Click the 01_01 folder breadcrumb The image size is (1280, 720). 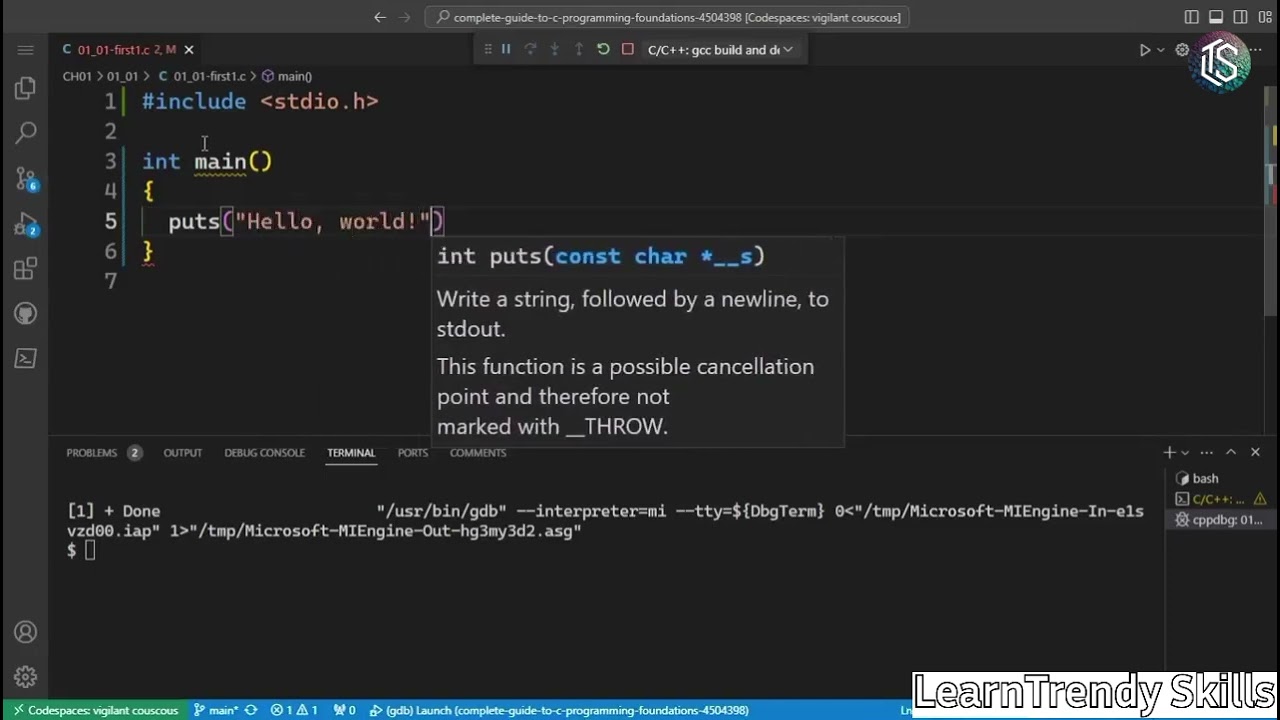122,76
